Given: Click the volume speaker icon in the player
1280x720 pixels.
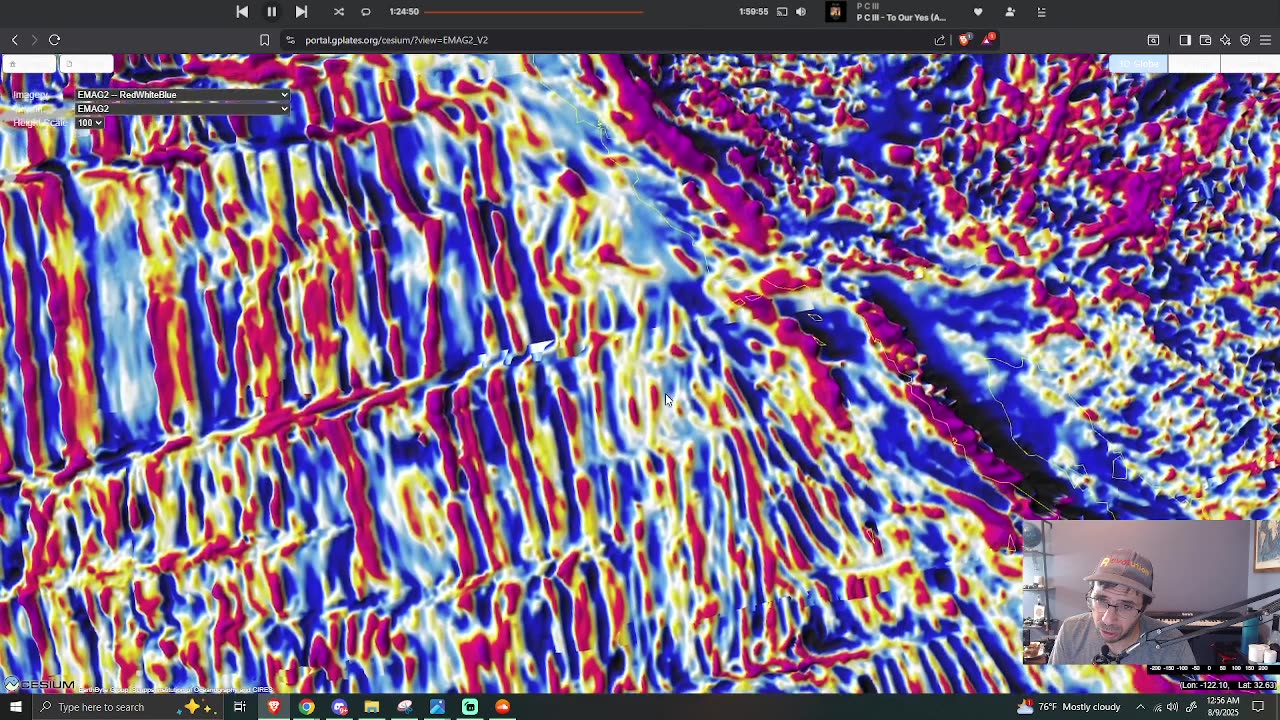Looking at the screenshot, I should 801,12.
